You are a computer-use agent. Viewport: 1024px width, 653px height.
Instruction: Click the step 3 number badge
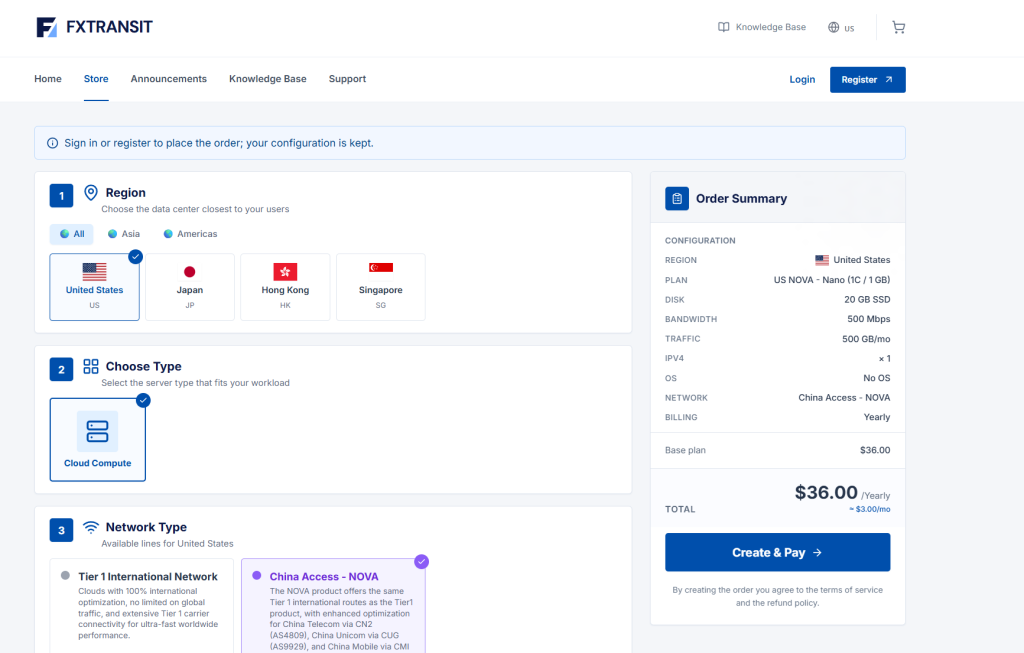tap(61, 530)
